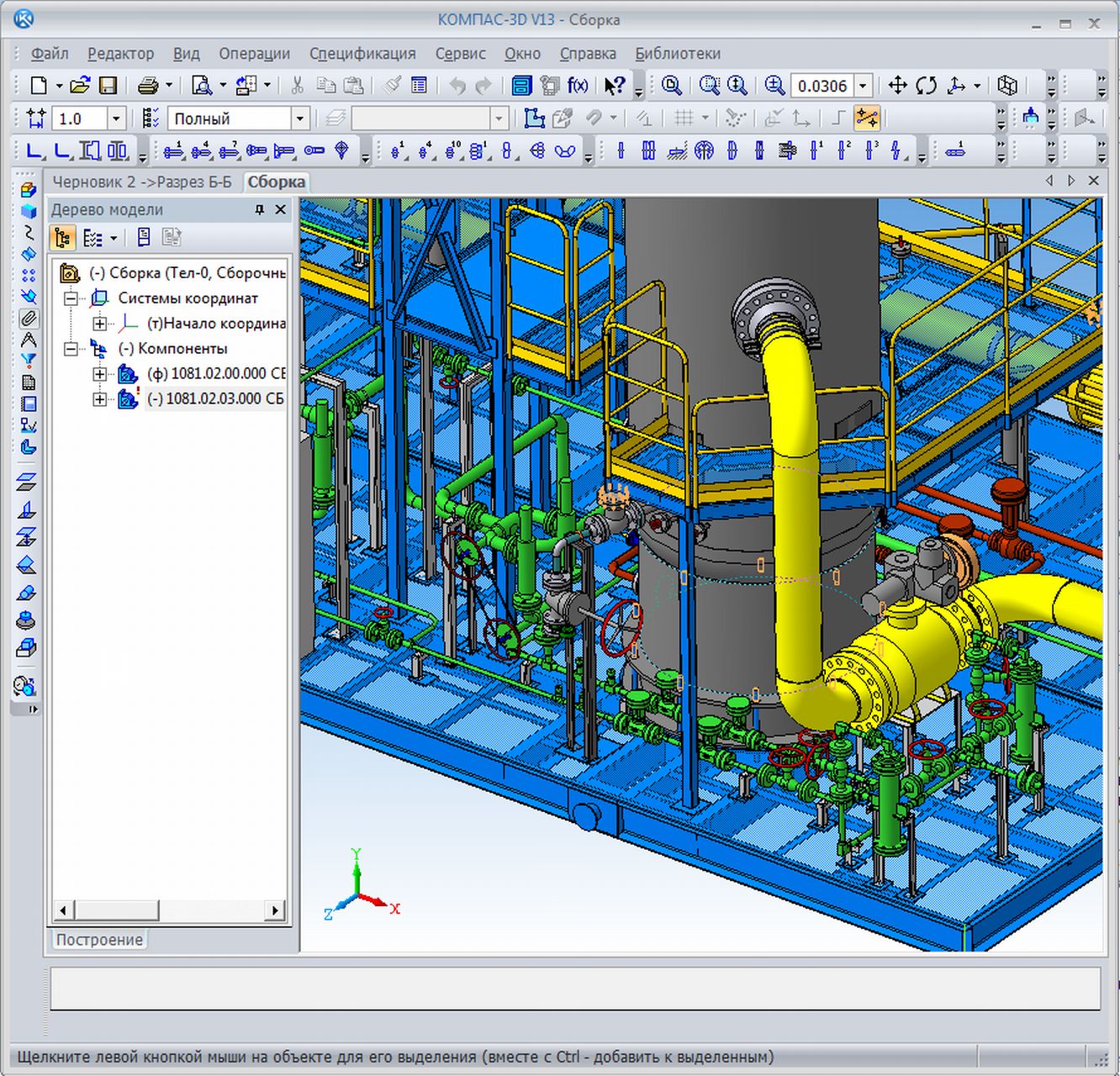
Task: Open the Операции menu
Action: pos(254,54)
